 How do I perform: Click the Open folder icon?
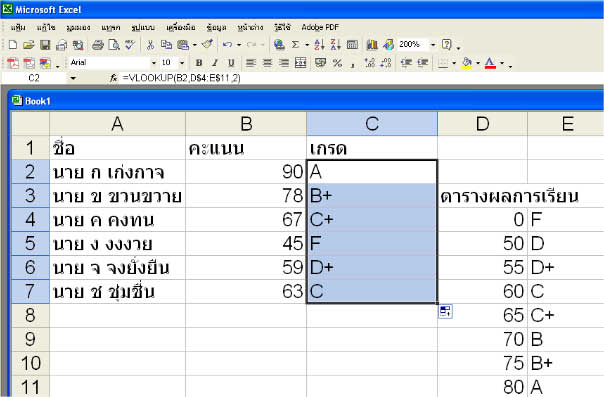[29, 45]
